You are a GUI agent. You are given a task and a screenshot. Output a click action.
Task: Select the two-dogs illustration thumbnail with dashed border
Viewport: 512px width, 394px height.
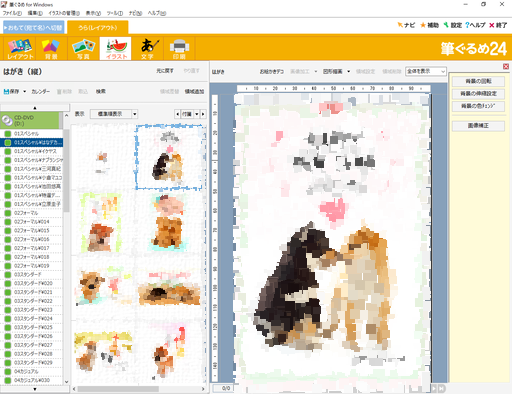tap(170, 157)
